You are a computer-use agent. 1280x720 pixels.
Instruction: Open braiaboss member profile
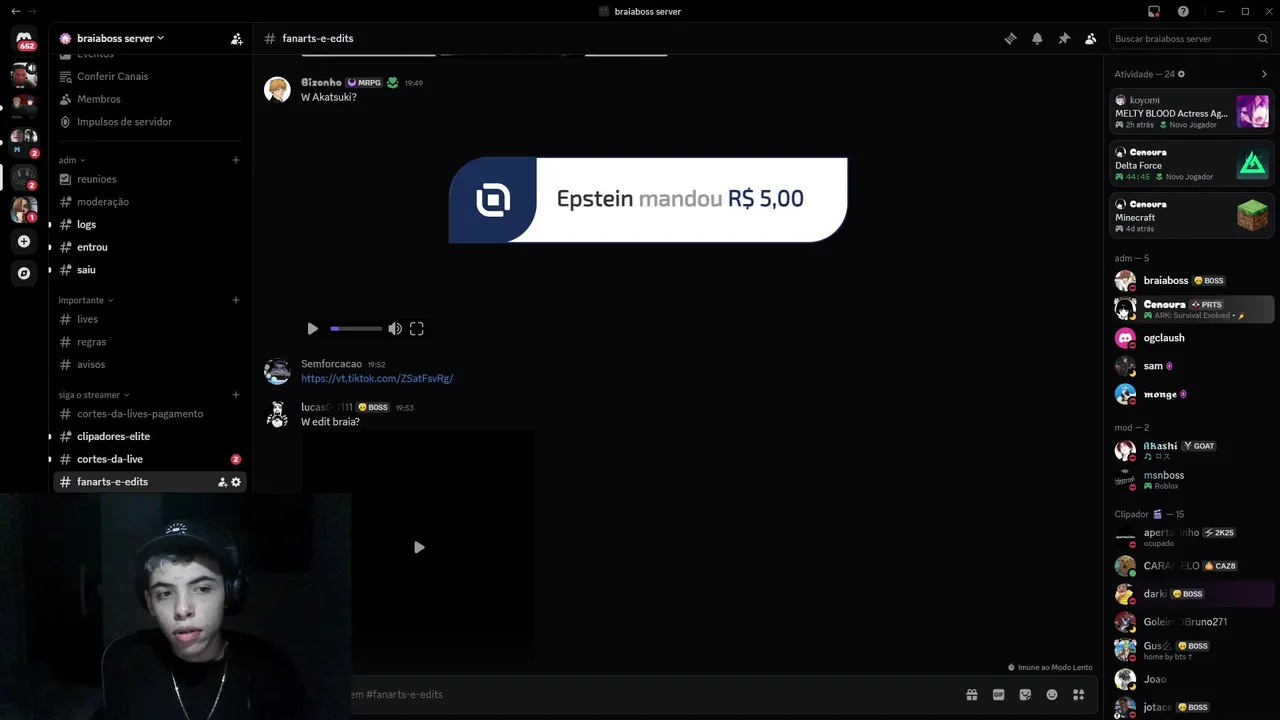pyautogui.click(x=1191, y=281)
